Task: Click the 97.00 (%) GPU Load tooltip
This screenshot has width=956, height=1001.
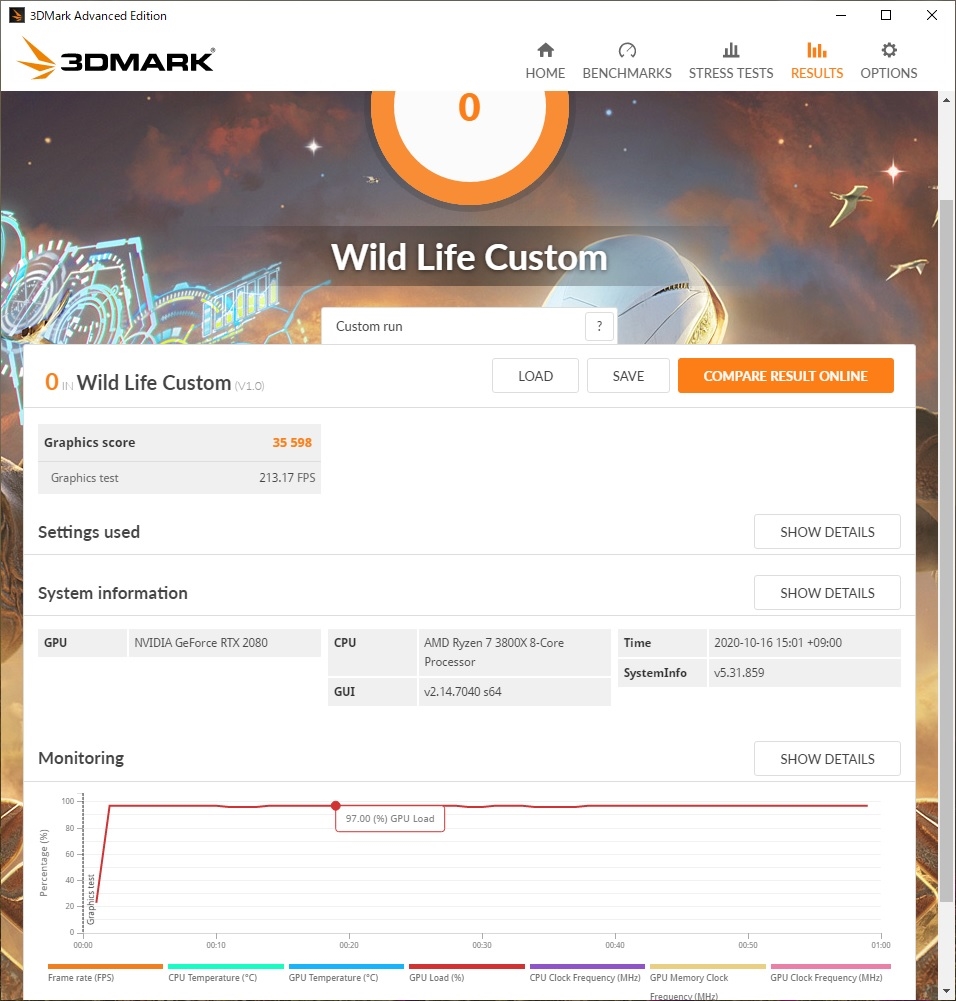Action: pyautogui.click(x=390, y=818)
